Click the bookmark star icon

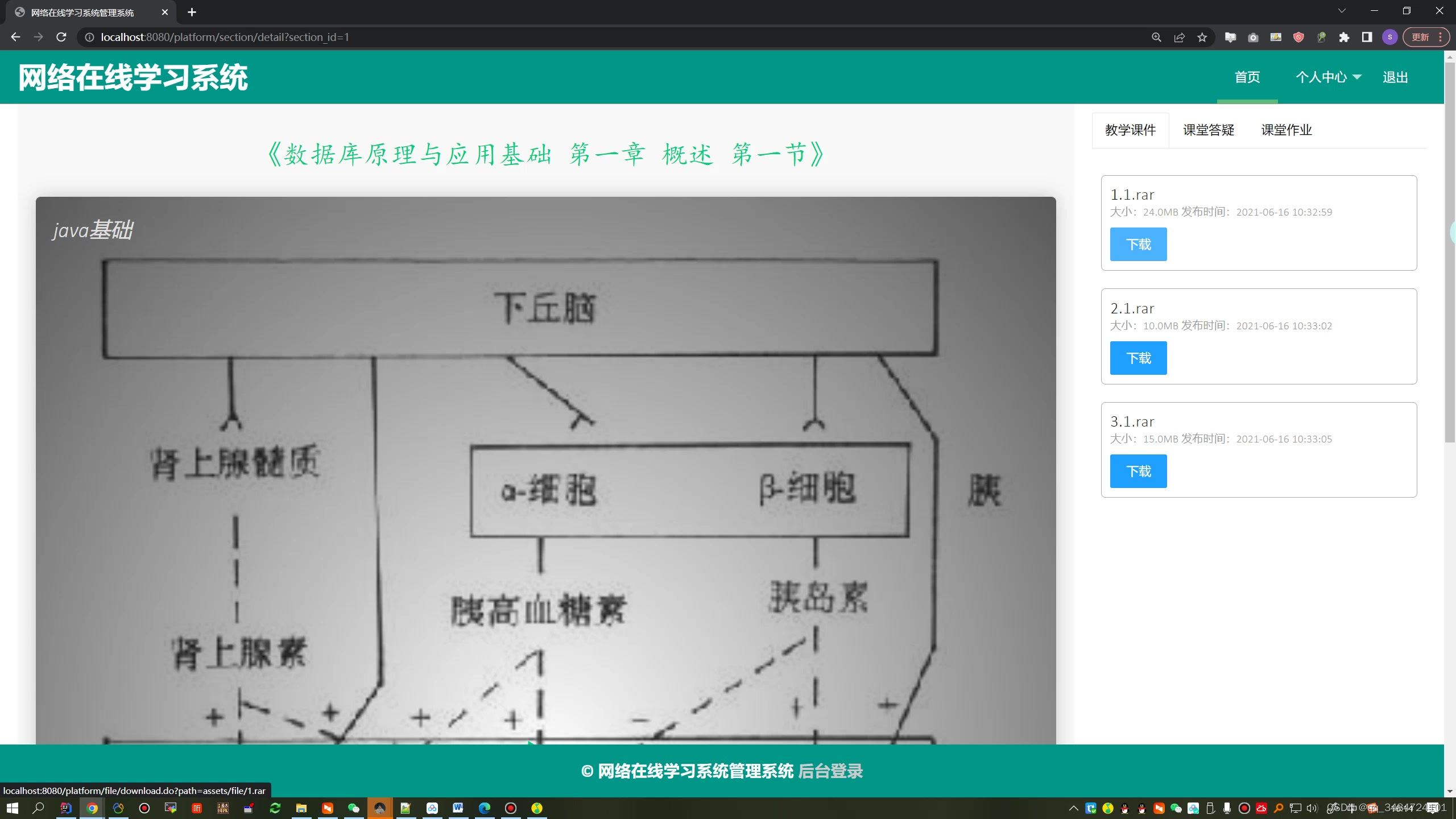coord(1202,38)
